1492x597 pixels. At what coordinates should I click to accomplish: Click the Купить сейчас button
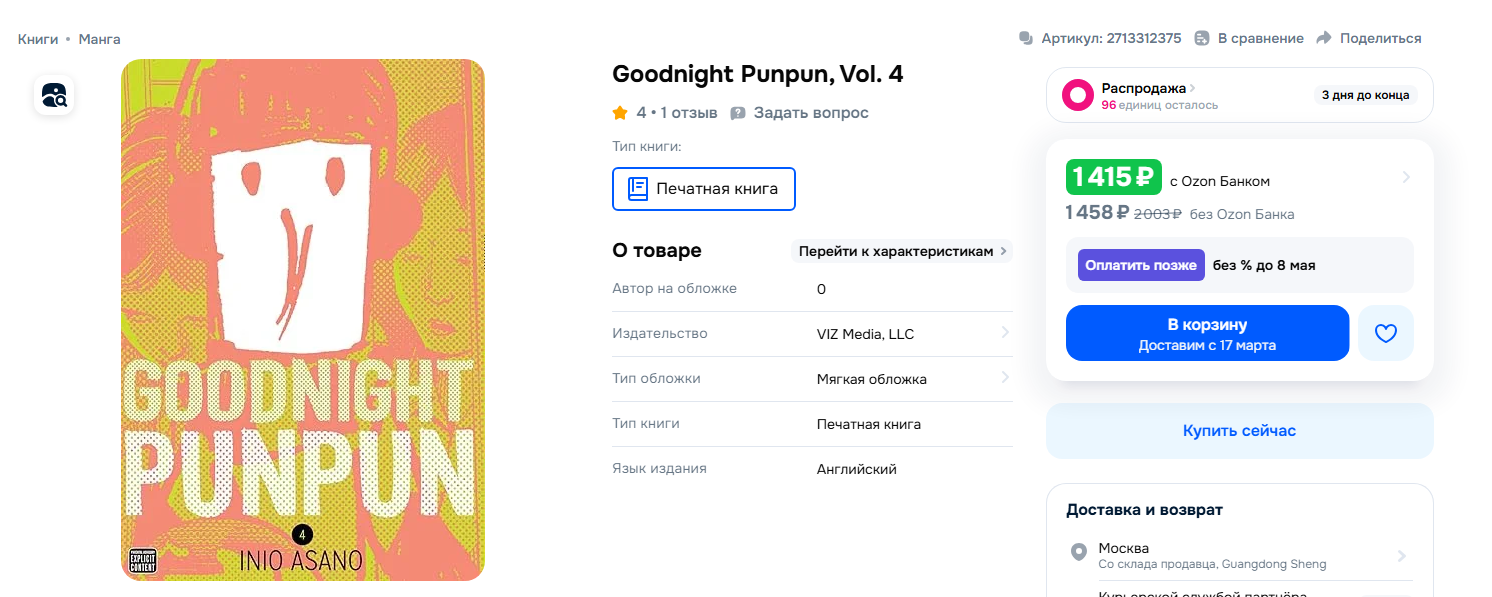pyautogui.click(x=1239, y=431)
